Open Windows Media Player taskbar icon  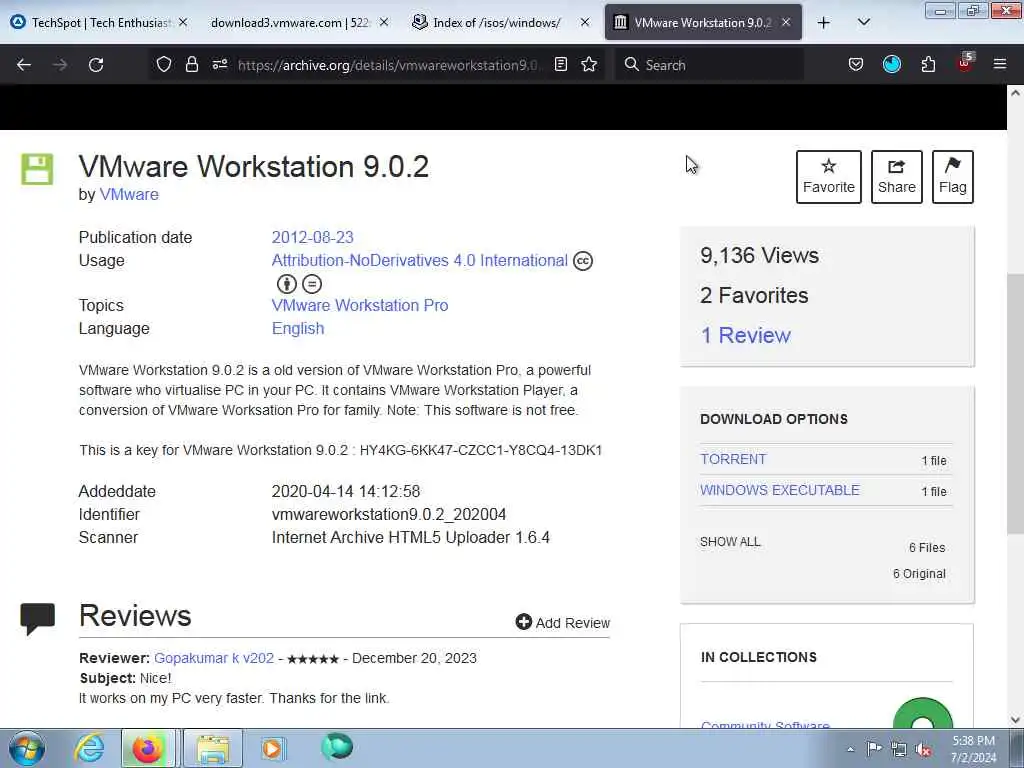[x=272, y=748]
